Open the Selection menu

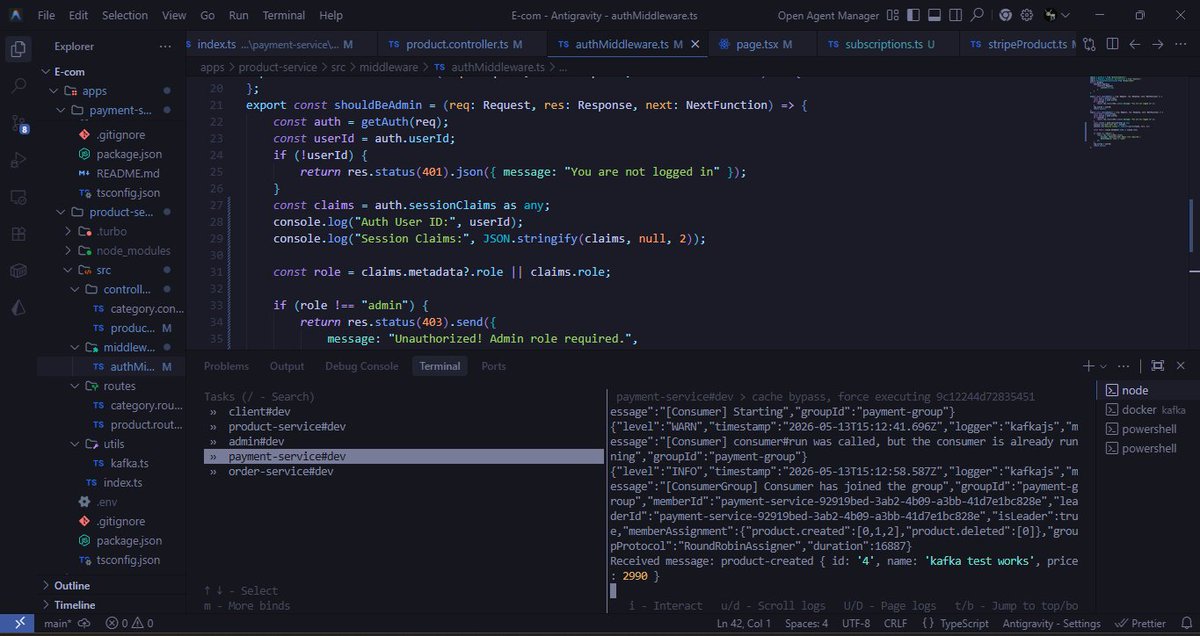(124, 15)
